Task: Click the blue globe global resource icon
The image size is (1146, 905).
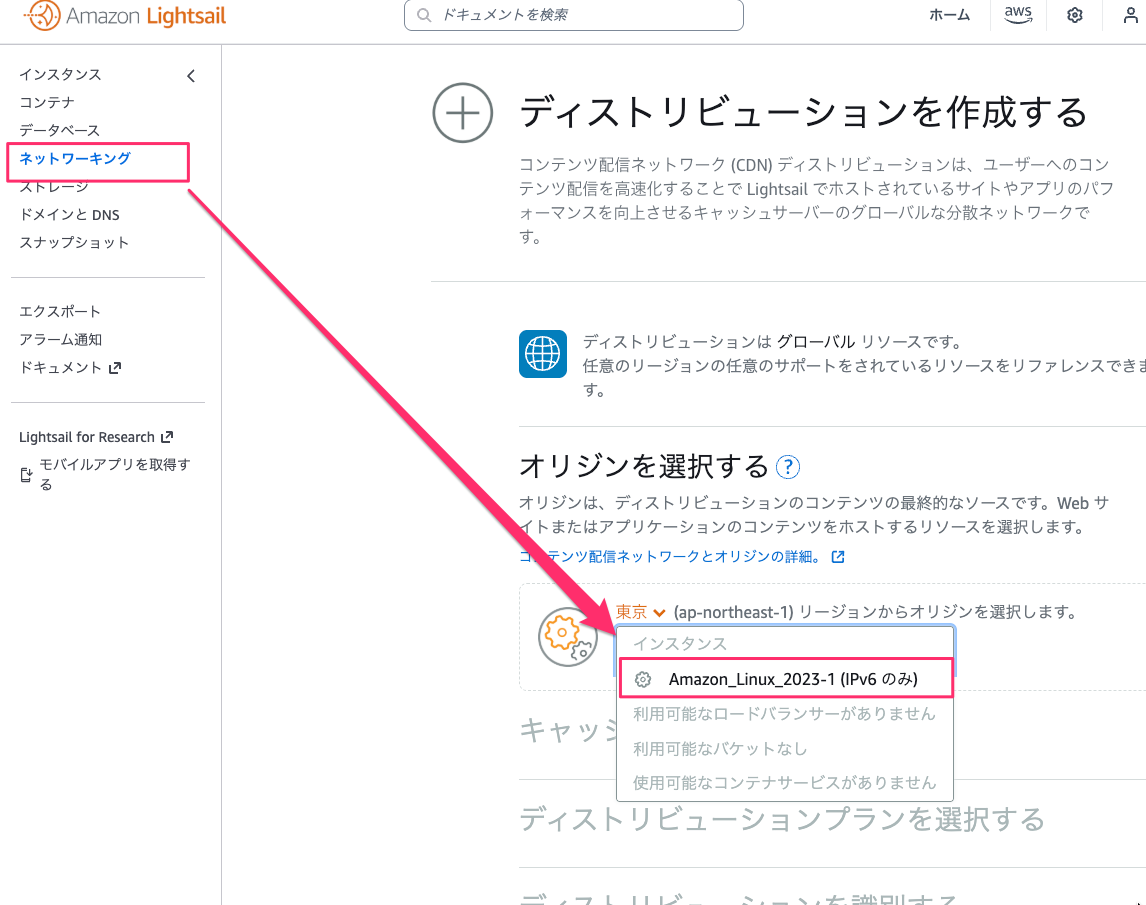Action: tap(542, 354)
